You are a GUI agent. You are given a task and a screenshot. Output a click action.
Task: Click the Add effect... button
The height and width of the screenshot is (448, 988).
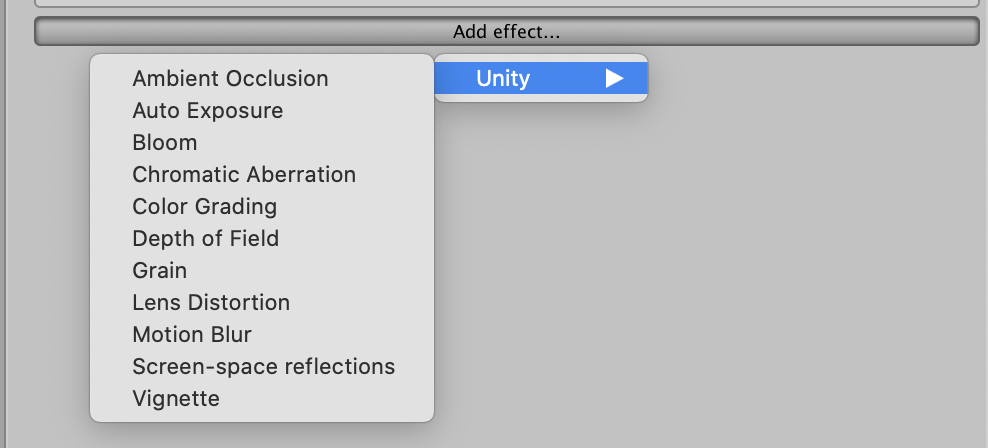(506, 32)
